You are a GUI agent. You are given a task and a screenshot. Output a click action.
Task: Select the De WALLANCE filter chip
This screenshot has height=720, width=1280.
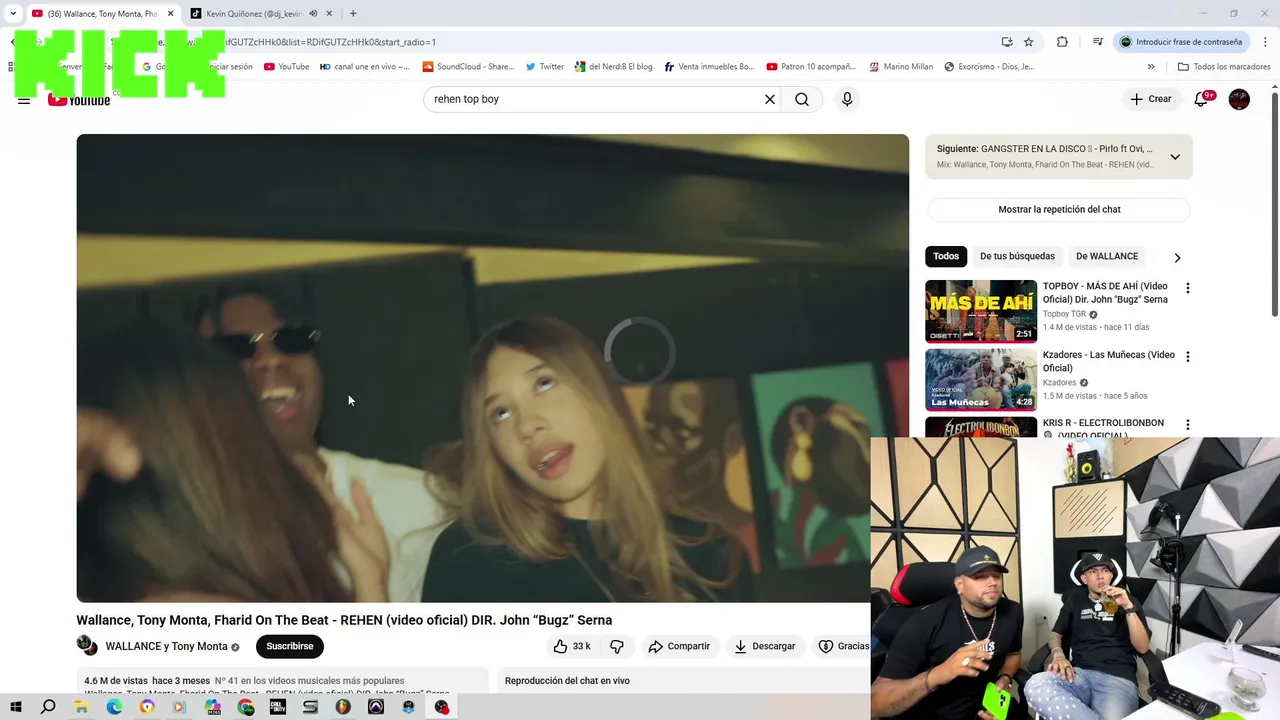[x=1107, y=256]
